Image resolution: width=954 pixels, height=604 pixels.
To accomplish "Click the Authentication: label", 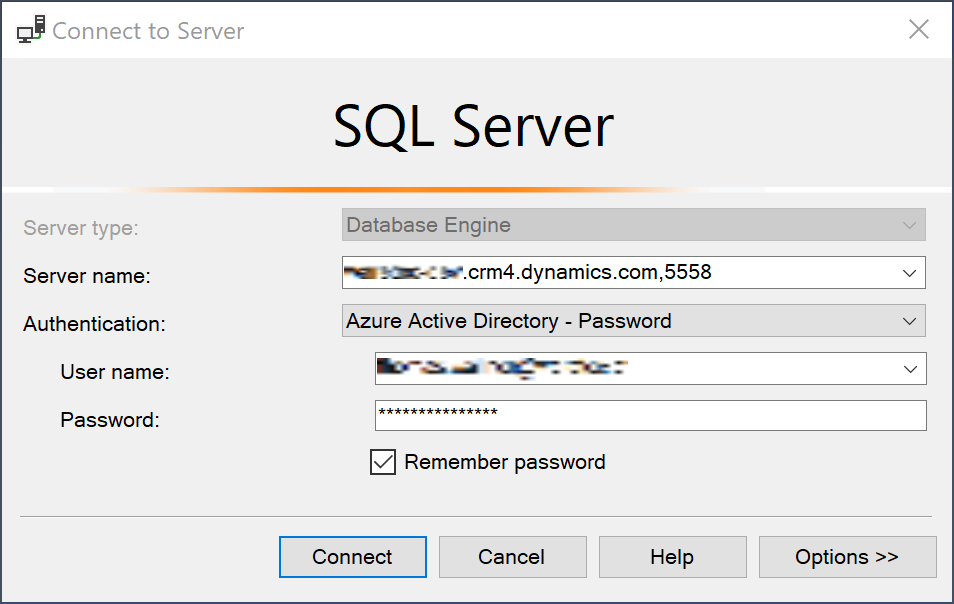I will pos(94,324).
